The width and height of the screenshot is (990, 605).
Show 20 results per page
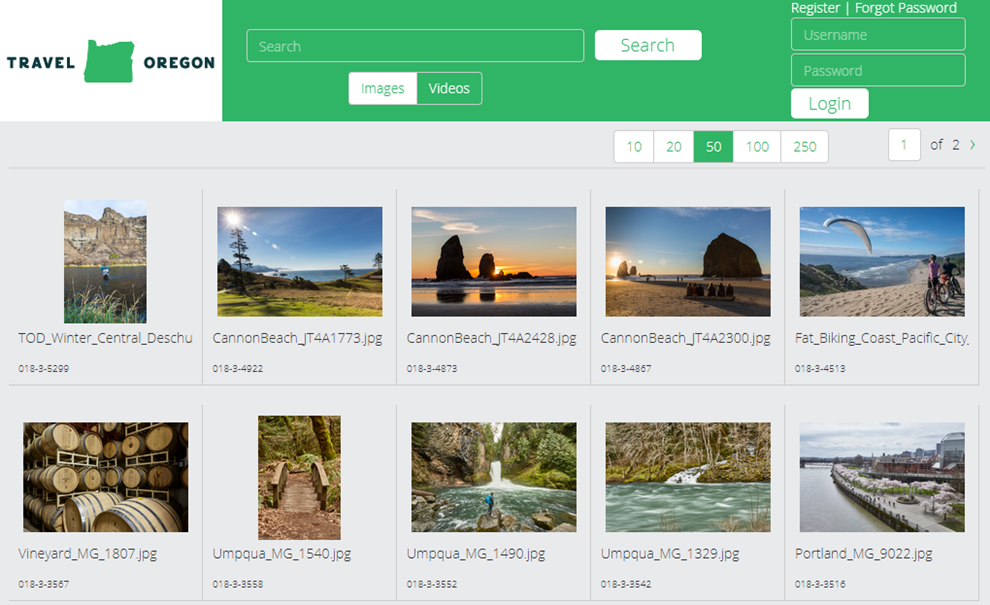pyautogui.click(x=673, y=146)
